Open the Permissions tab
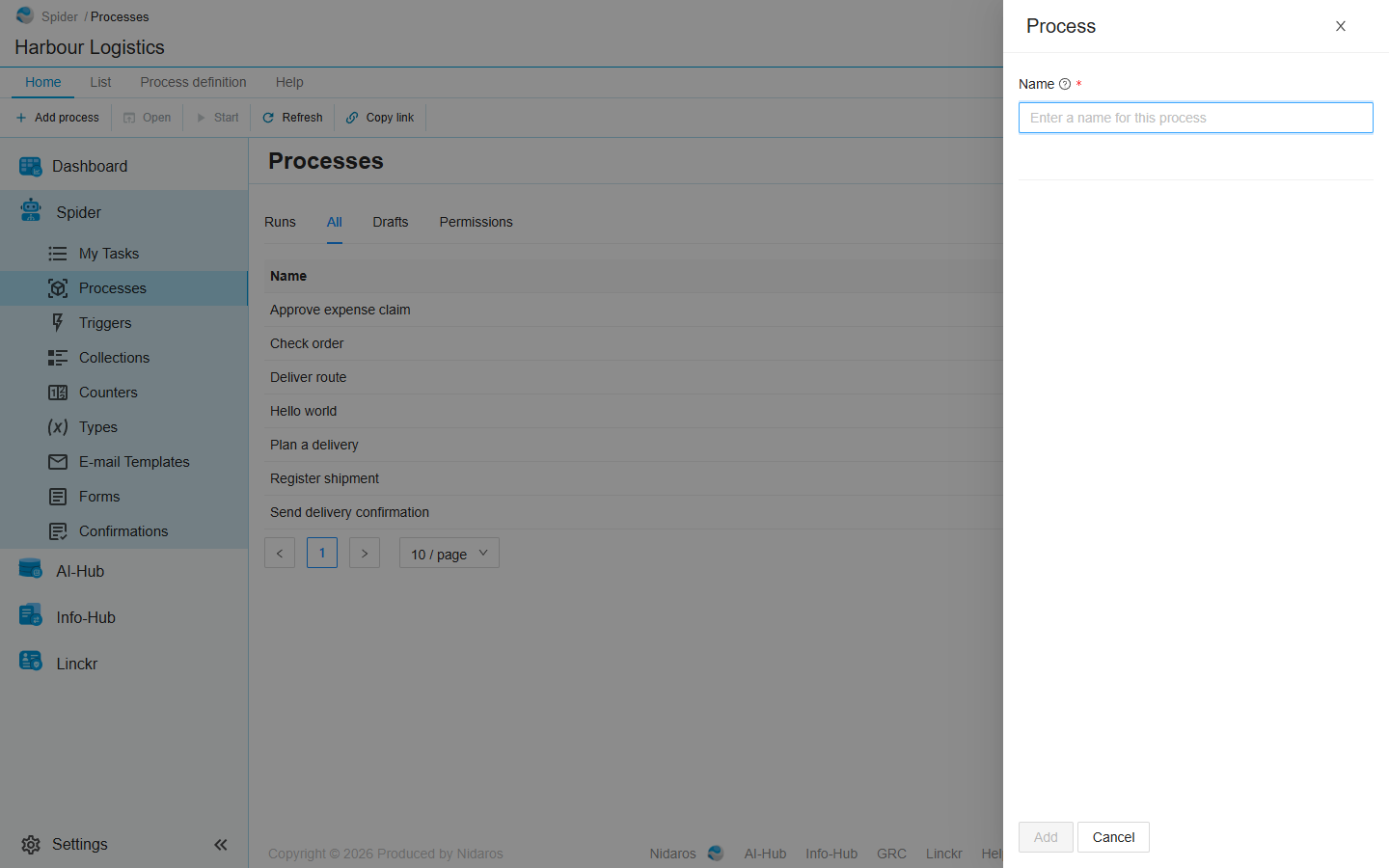 (x=477, y=222)
